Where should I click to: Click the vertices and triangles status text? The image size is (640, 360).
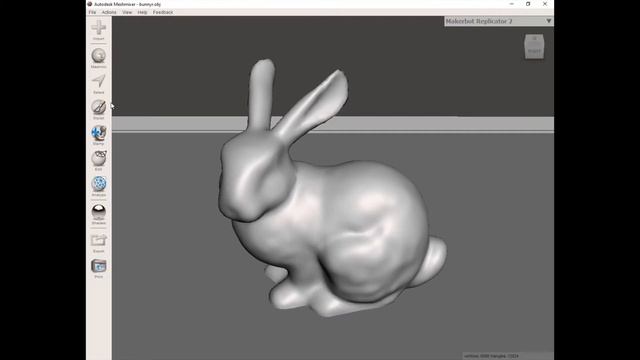491,356
